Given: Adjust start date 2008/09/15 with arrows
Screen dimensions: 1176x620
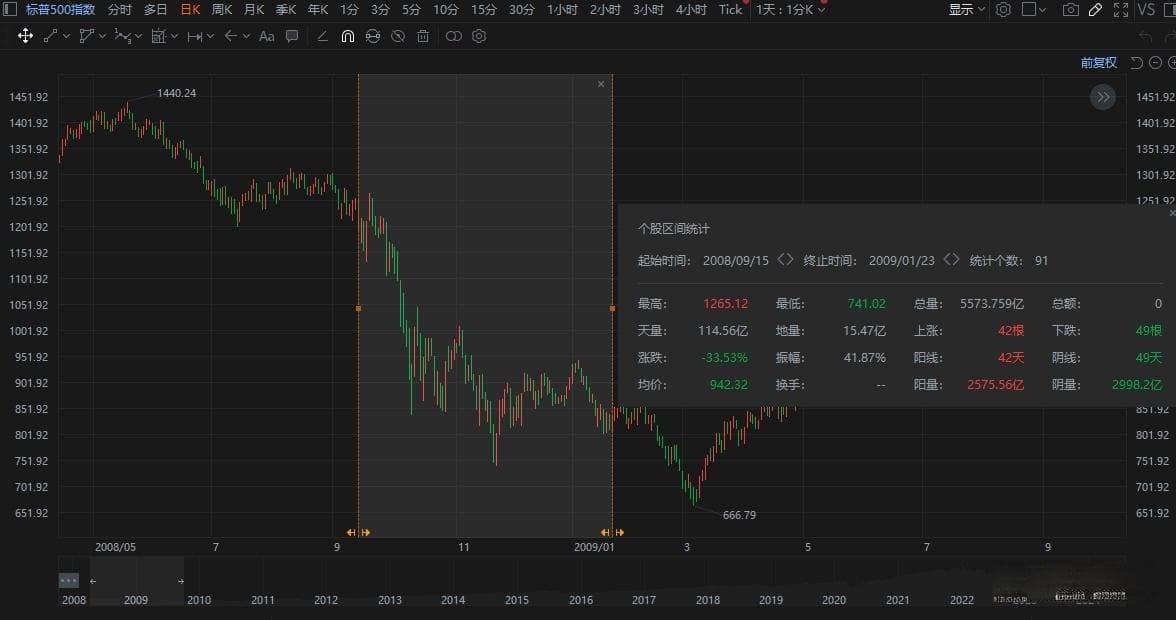Looking at the screenshot, I should 785,259.
